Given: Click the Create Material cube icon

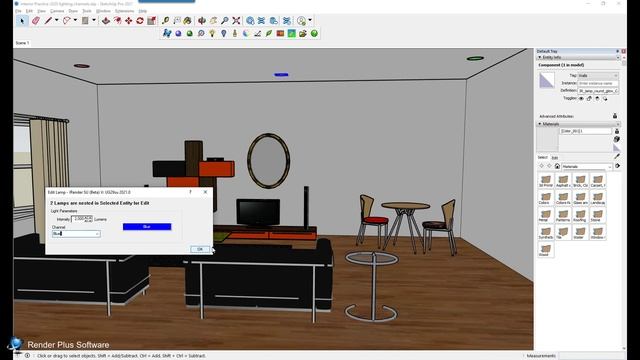Looking at the screenshot, I should coord(617,139).
